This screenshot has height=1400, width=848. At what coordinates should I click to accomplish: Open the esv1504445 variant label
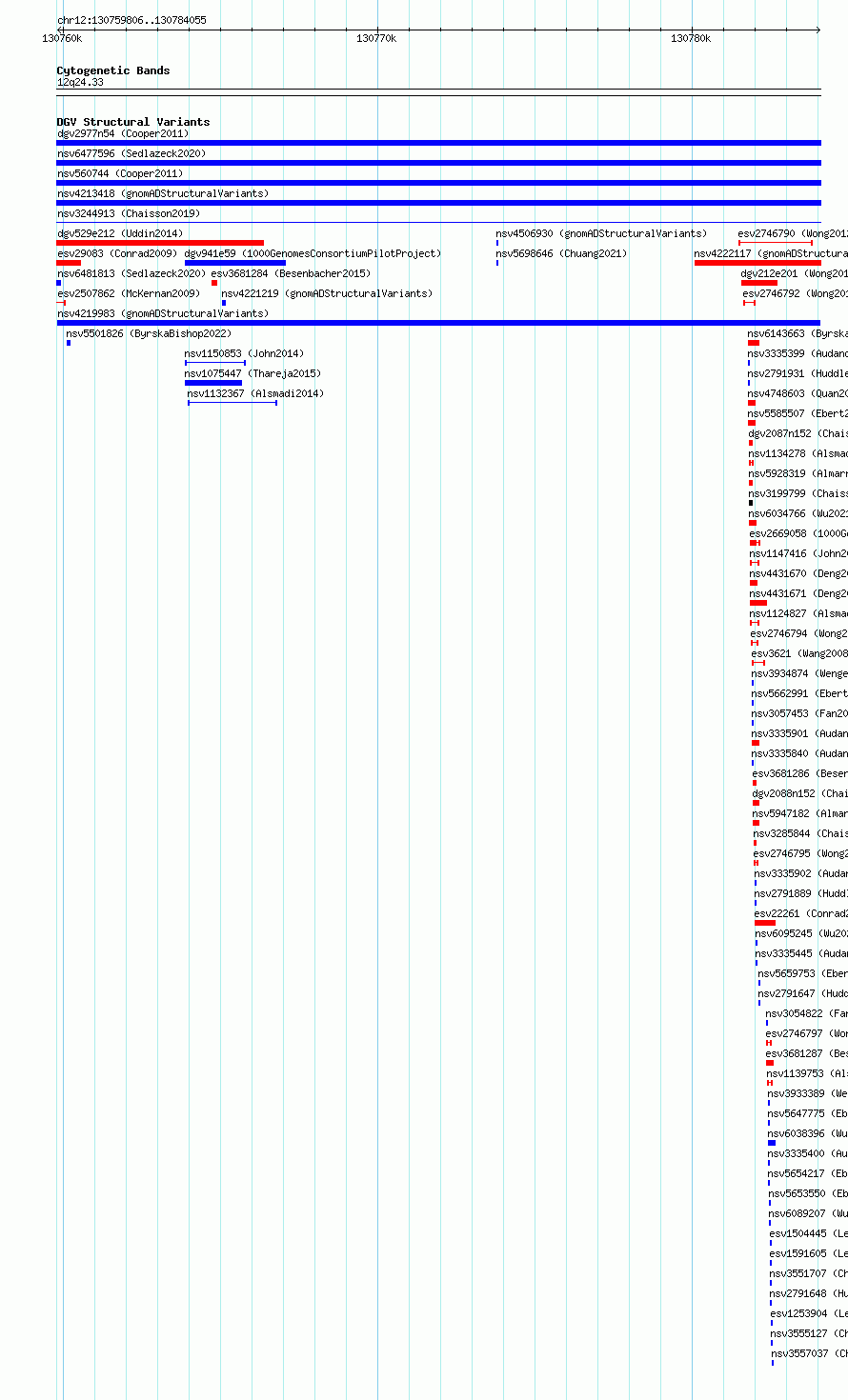tap(808, 1233)
